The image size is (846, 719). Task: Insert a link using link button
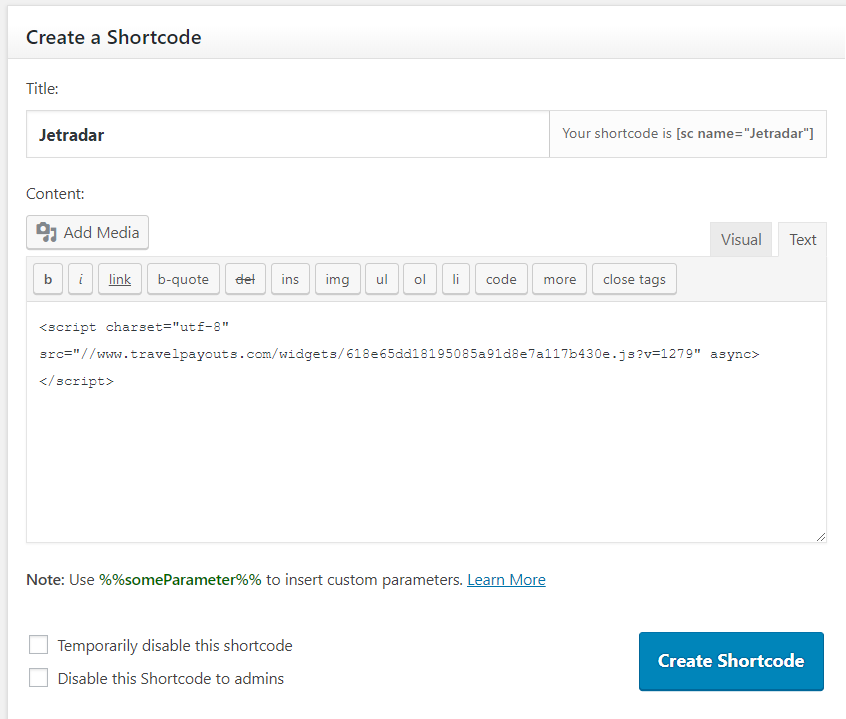point(120,279)
